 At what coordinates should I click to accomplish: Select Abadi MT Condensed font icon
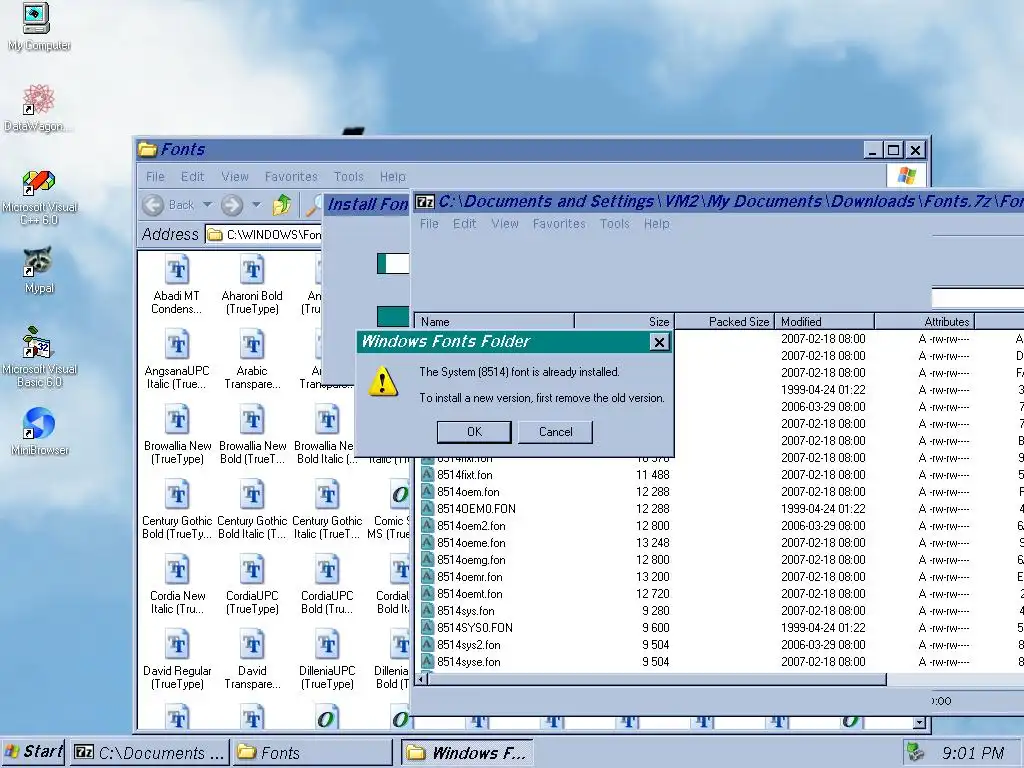pos(176,283)
